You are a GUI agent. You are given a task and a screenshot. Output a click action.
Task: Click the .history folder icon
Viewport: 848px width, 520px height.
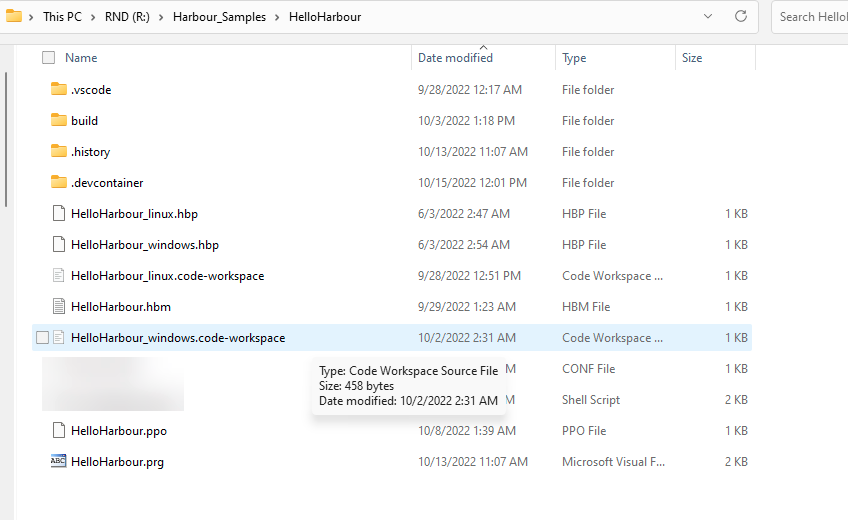58,152
